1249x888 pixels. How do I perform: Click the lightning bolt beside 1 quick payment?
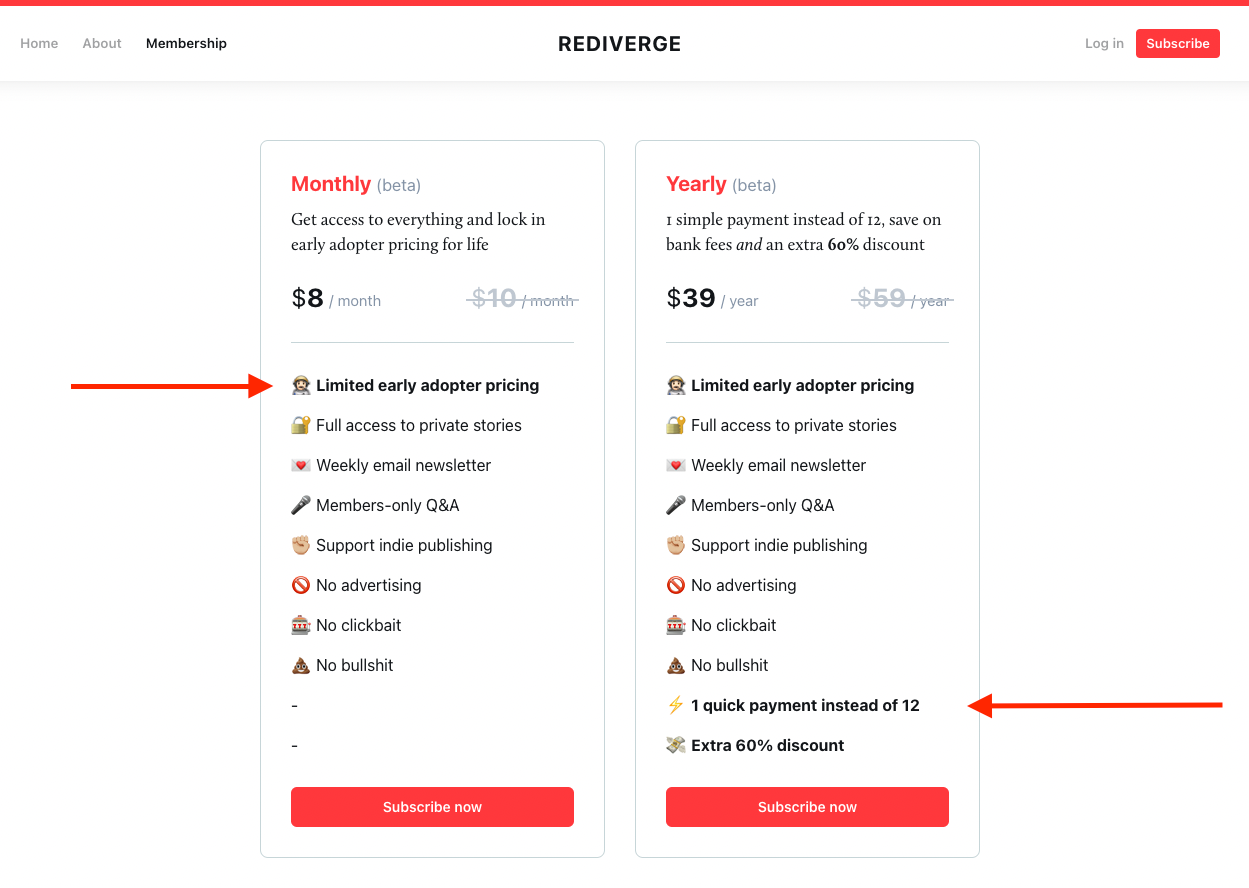[675, 705]
